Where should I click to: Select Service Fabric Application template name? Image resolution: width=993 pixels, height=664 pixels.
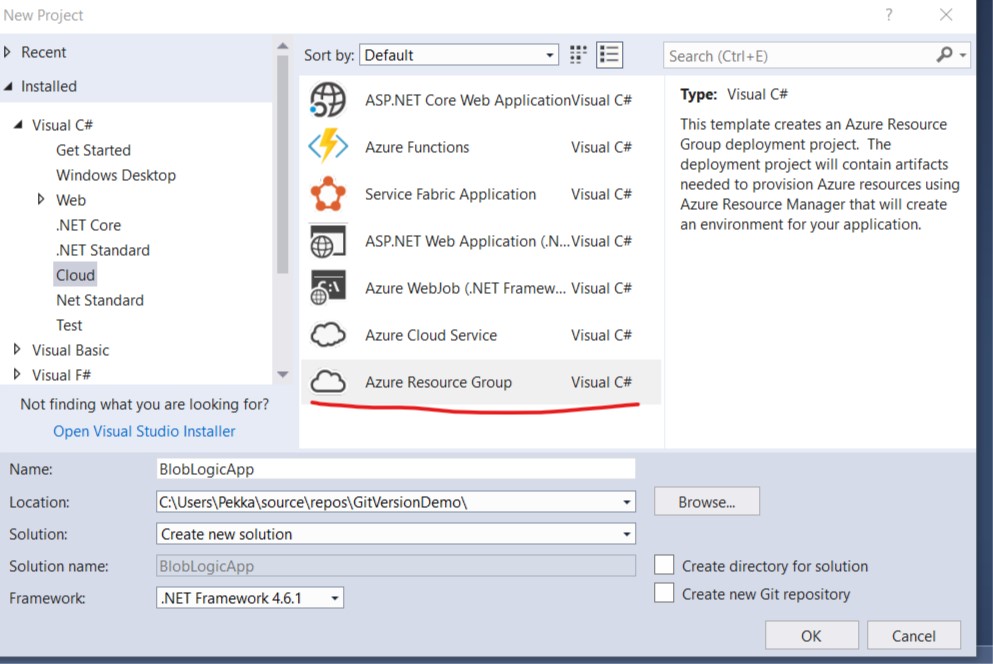point(450,194)
